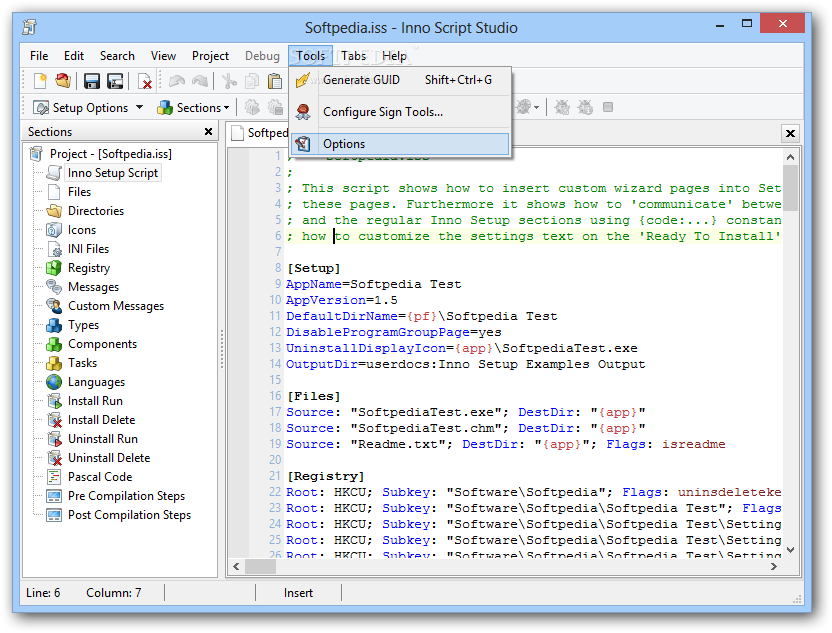
Task: Click the spider web debug icon
Action: [523, 107]
